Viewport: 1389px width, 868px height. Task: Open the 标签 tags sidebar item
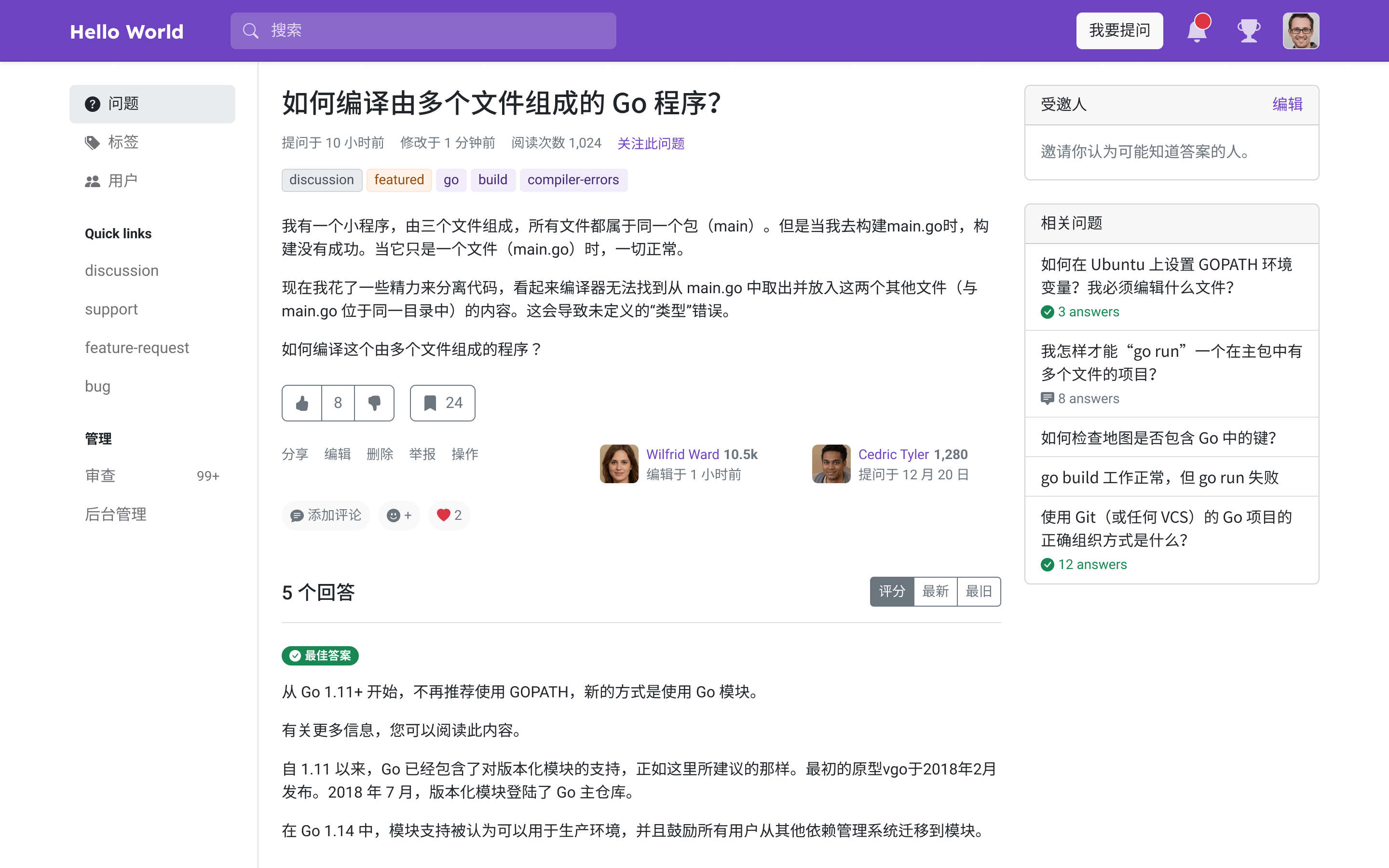[123, 142]
